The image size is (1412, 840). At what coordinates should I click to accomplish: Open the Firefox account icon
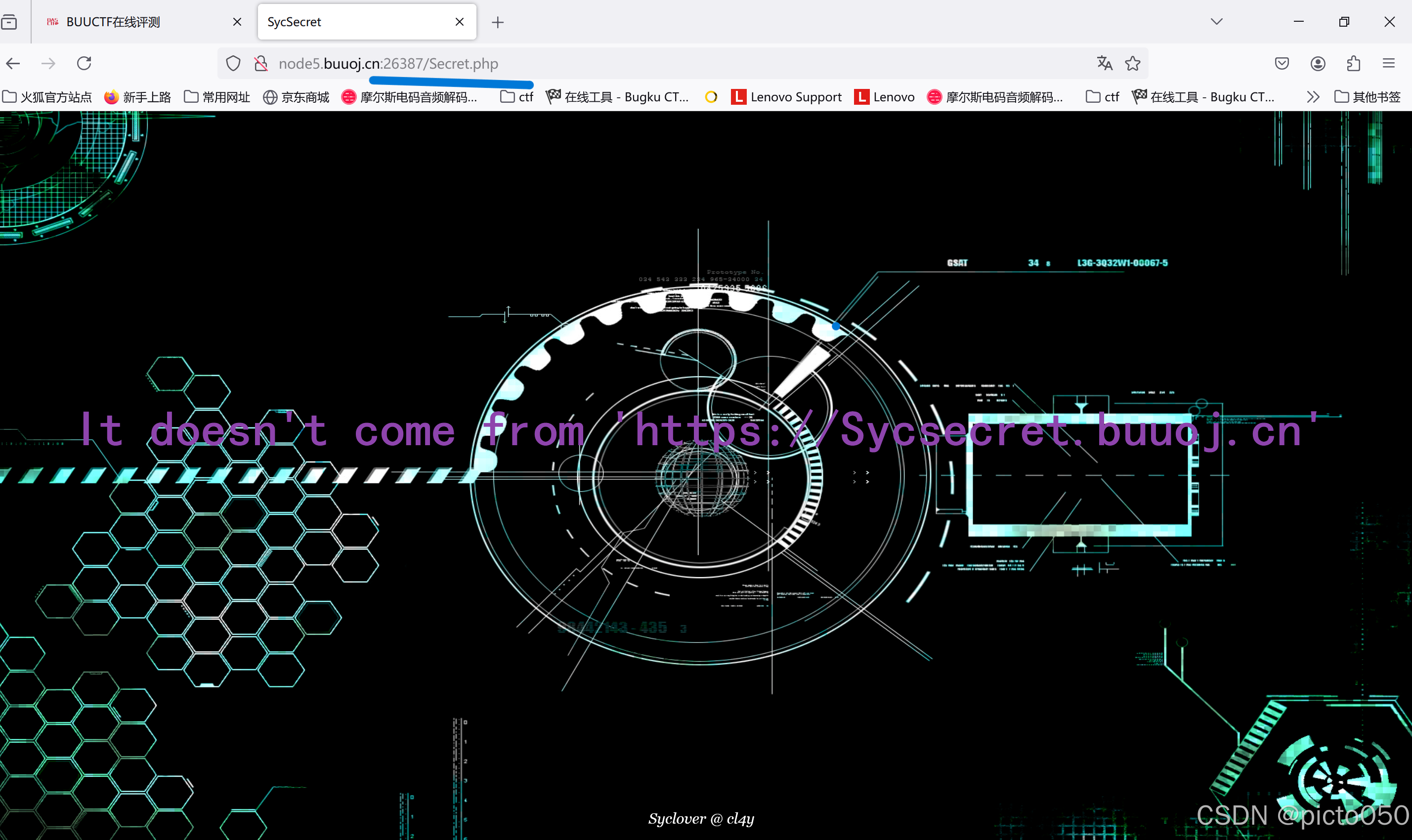1318,63
